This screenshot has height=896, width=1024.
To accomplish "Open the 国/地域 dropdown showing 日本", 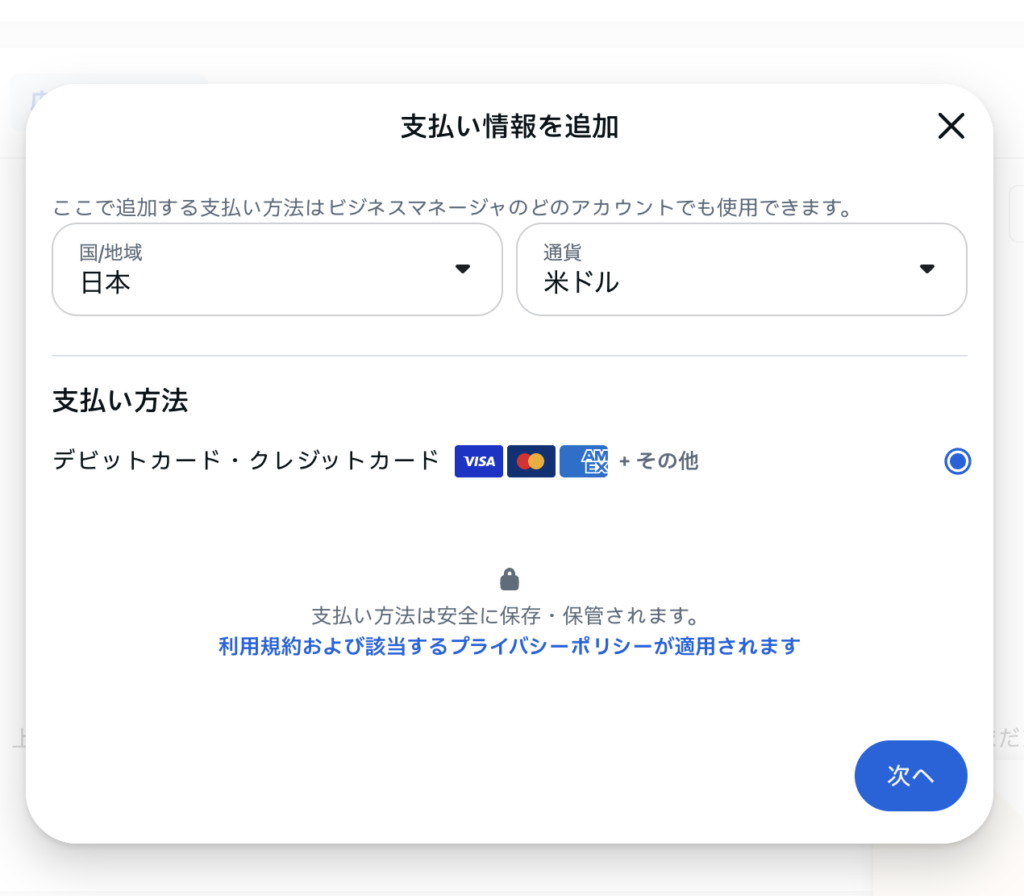I will [x=276, y=269].
